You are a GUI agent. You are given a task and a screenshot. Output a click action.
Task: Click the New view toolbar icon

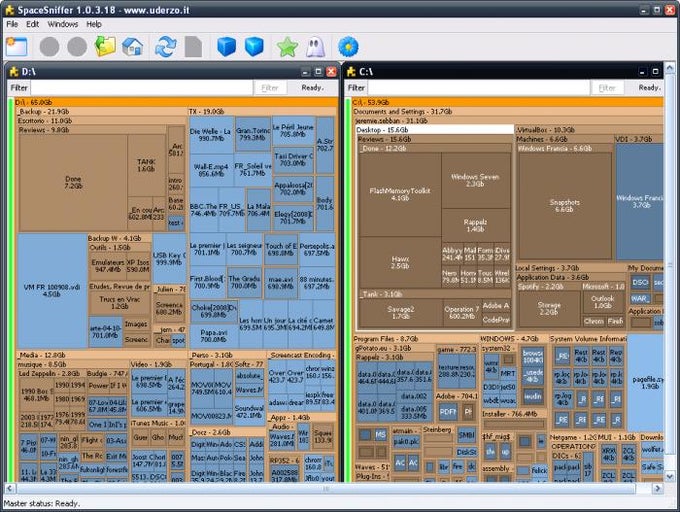coord(17,46)
